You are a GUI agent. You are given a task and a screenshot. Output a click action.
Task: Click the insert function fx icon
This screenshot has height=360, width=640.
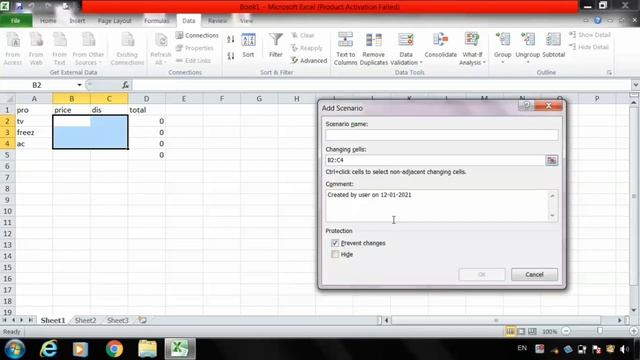coord(125,85)
